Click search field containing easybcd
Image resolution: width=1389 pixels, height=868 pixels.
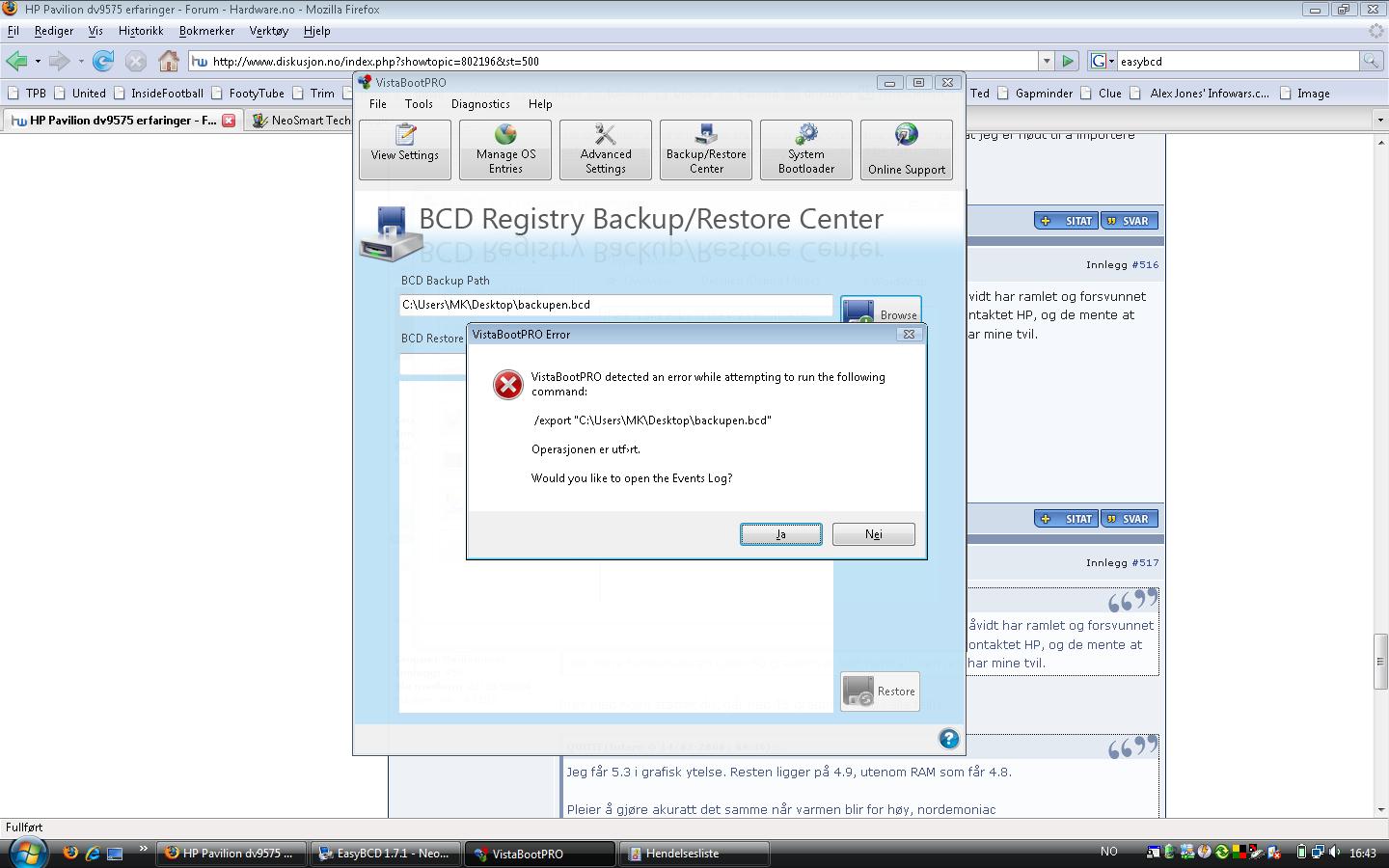[x=1238, y=61]
